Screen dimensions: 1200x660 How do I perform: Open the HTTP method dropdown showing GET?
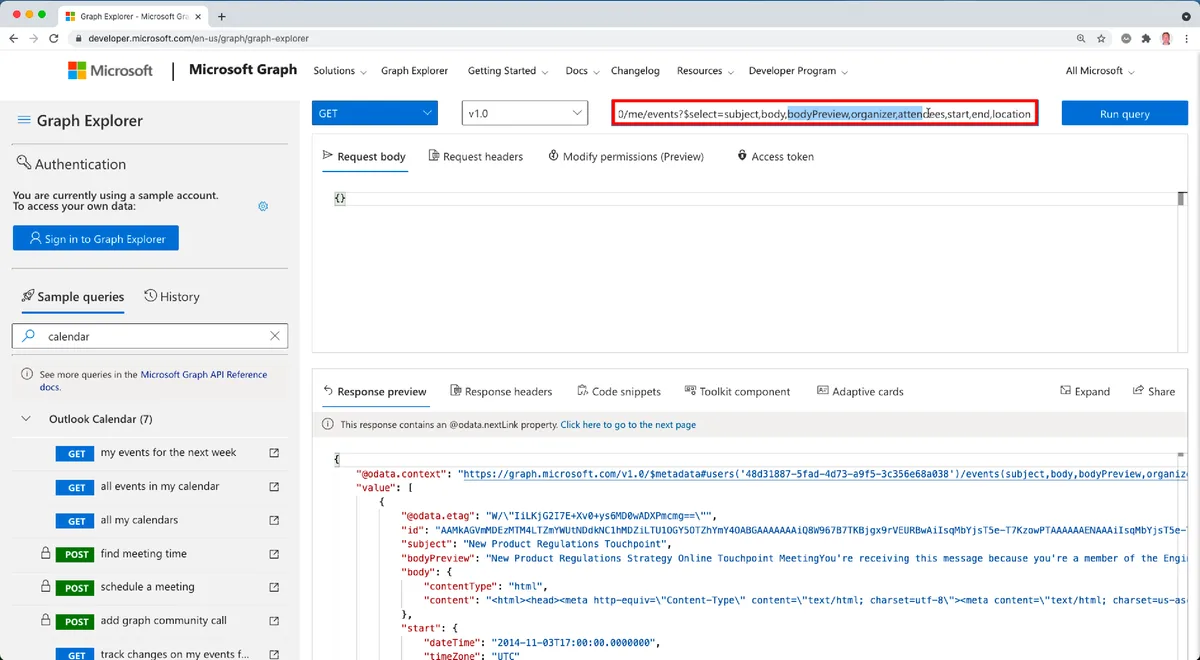pyautogui.click(x=374, y=113)
